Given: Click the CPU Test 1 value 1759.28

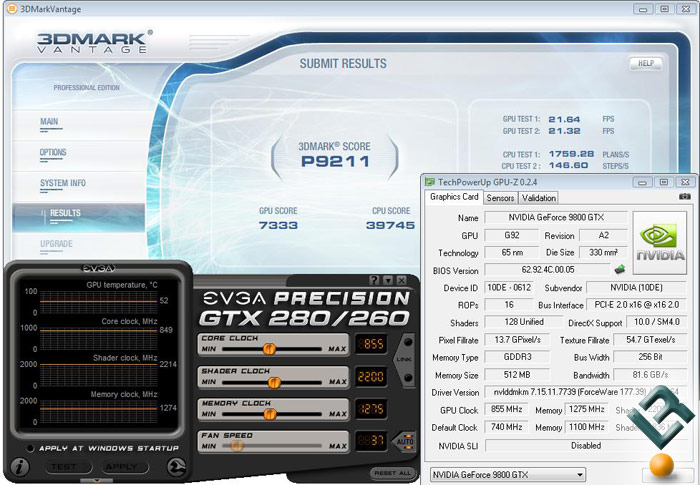Looking at the screenshot, I should 571,154.
